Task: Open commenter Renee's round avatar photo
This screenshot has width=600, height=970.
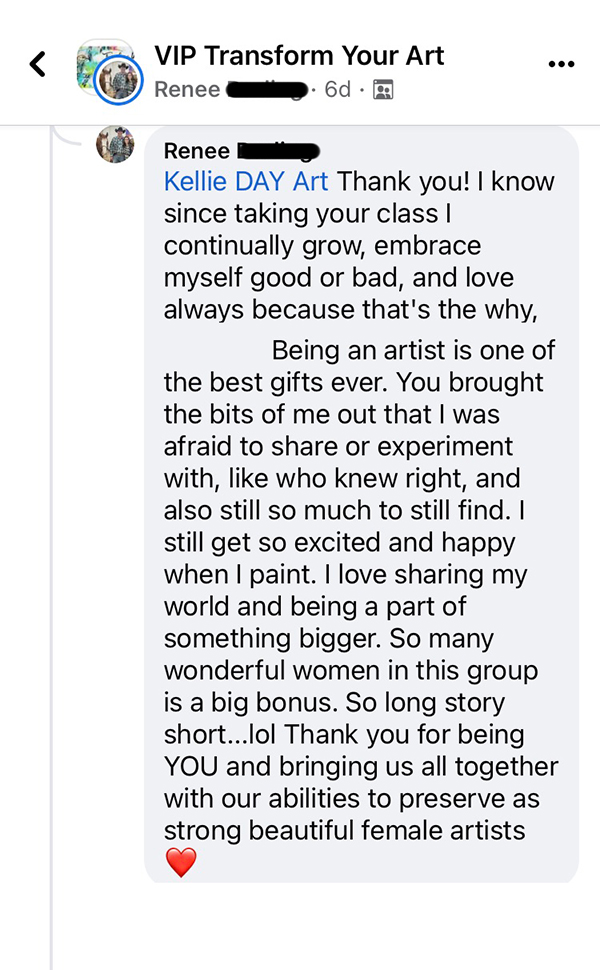Action: (115, 145)
